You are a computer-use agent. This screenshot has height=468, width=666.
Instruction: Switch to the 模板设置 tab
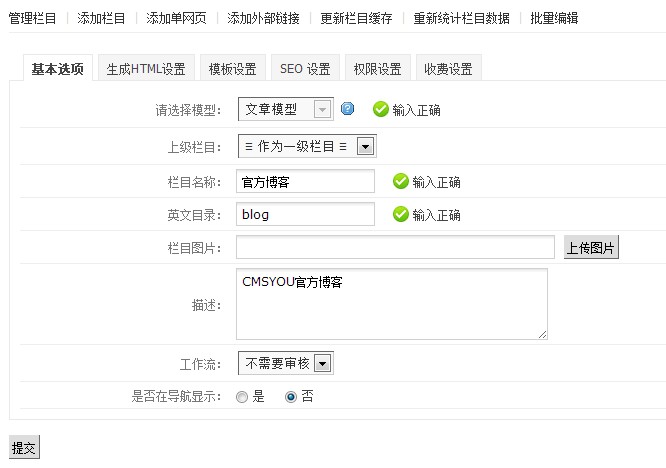232,69
